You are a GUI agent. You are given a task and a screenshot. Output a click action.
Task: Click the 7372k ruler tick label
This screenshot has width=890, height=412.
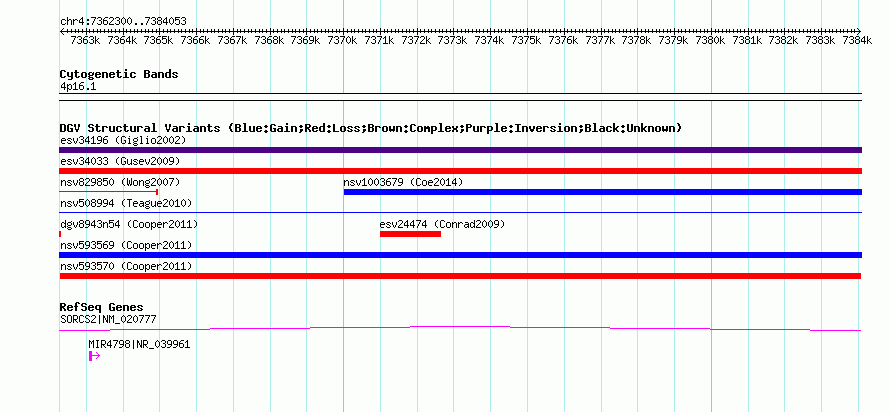(x=417, y=40)
